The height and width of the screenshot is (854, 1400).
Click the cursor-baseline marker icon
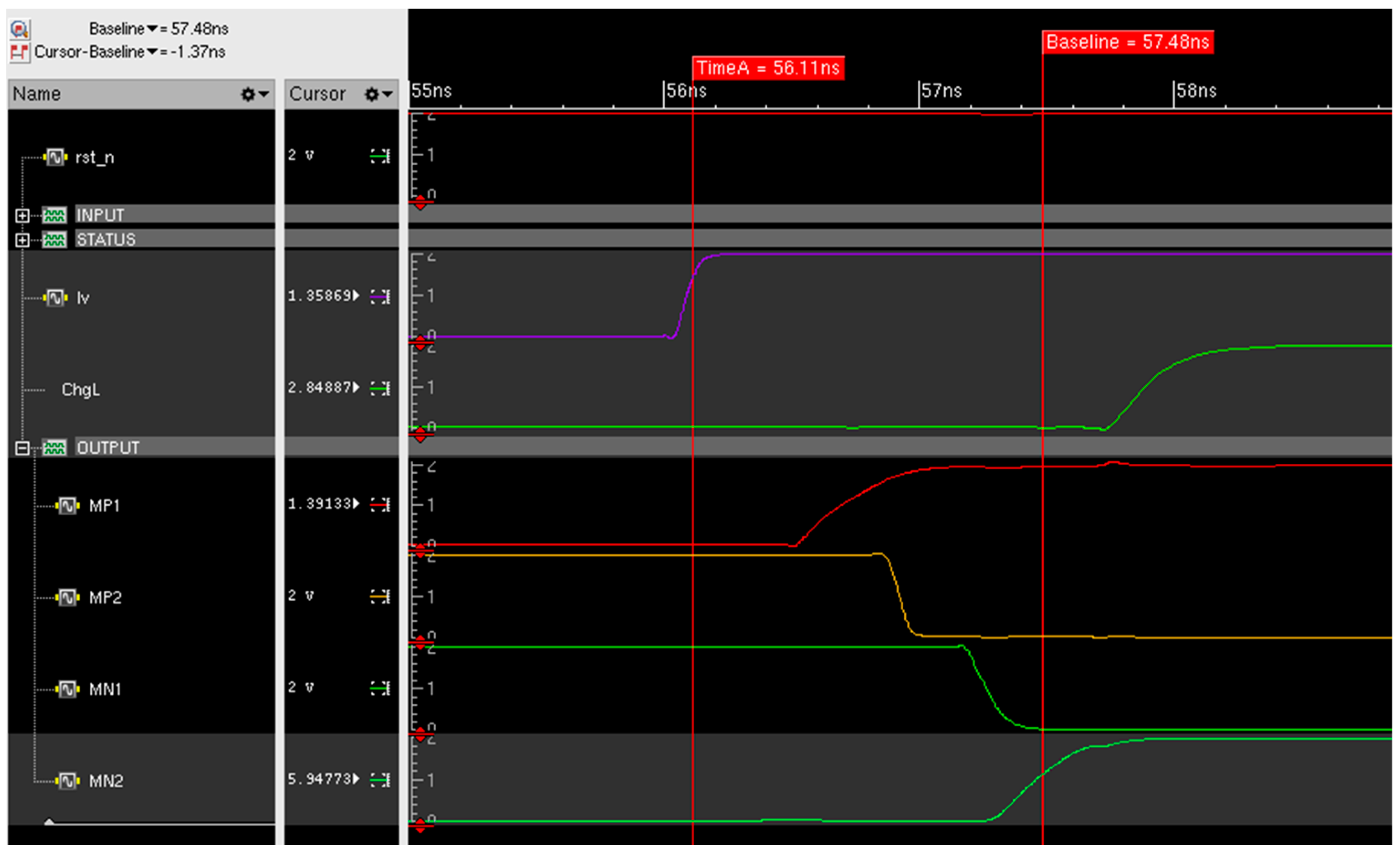point(20,52)
